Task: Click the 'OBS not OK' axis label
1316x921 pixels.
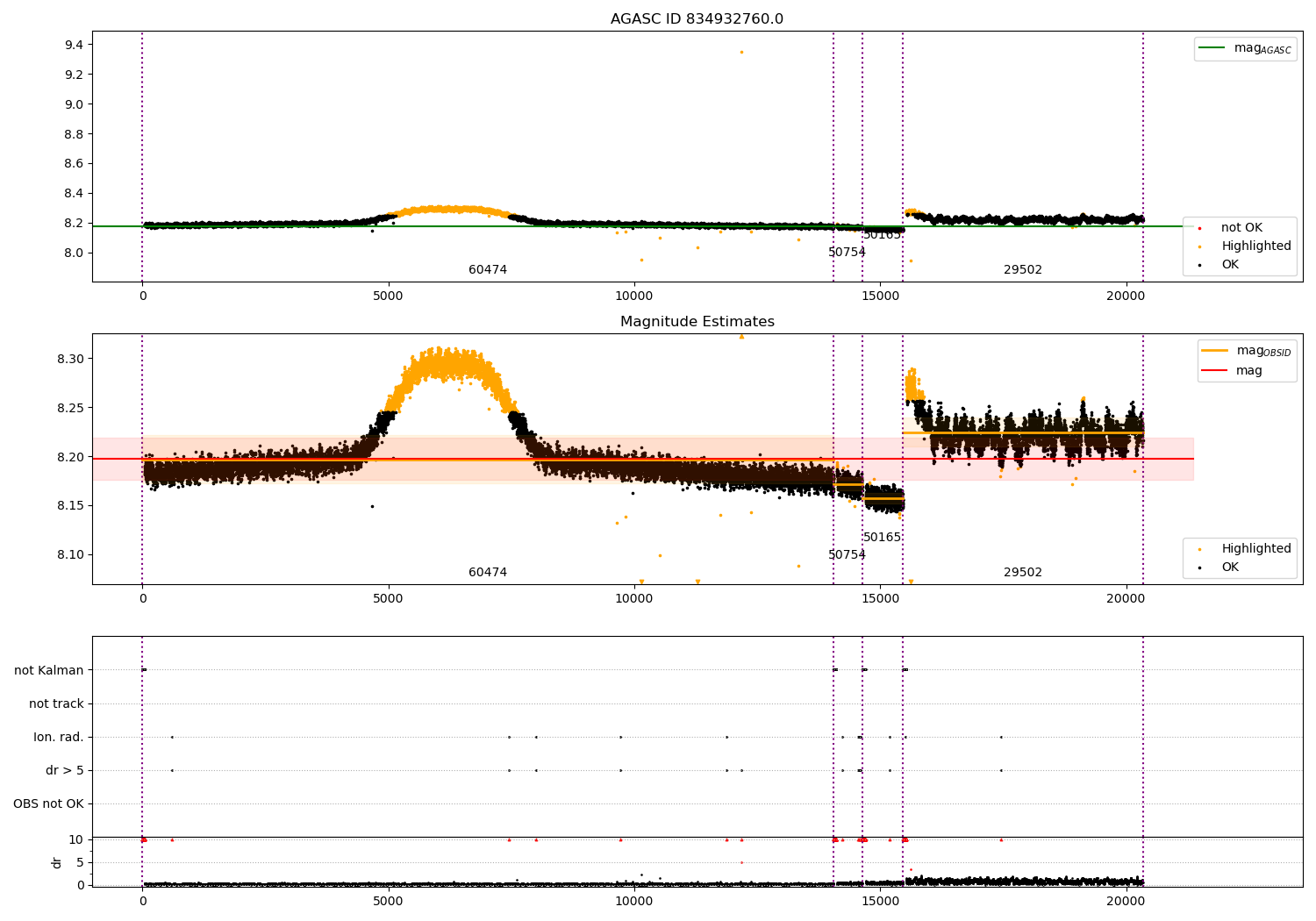Action: pos(48,803)
